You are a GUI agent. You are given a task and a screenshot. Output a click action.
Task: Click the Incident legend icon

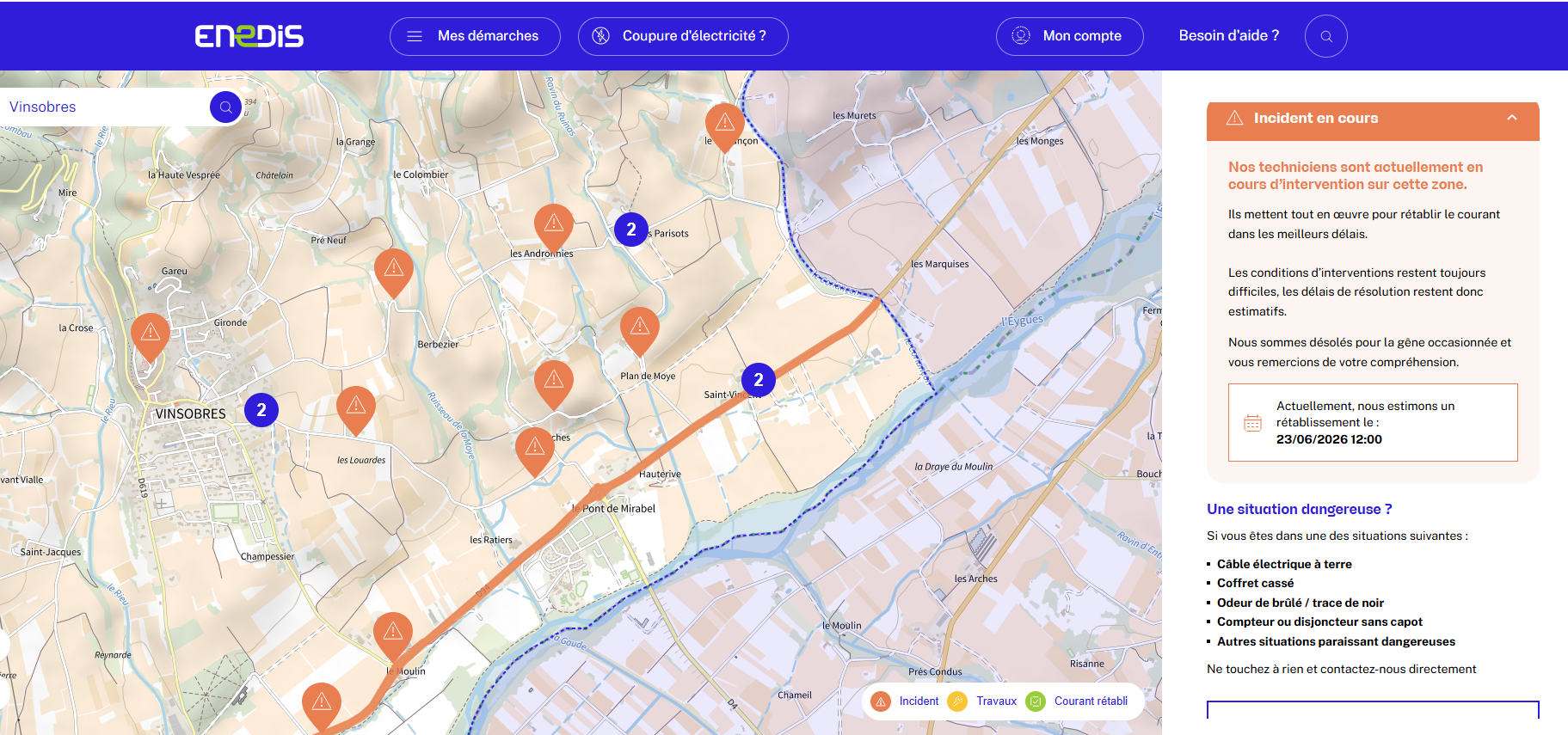[x=881, y=701]
